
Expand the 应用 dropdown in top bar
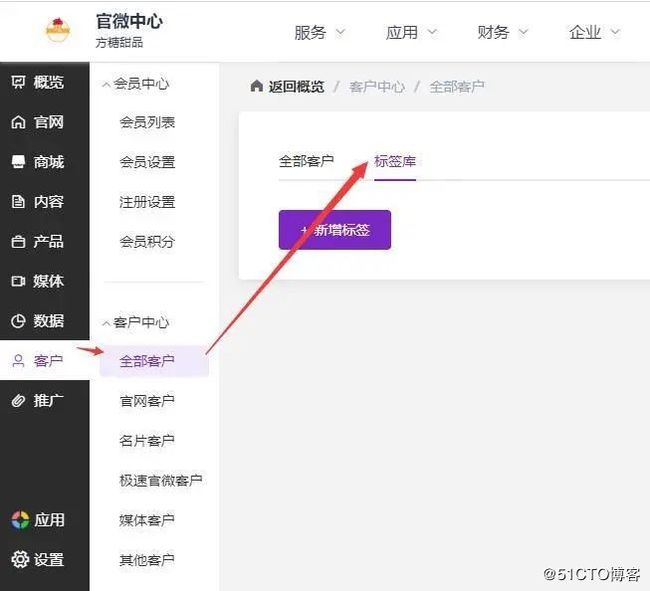pos(411,32)
